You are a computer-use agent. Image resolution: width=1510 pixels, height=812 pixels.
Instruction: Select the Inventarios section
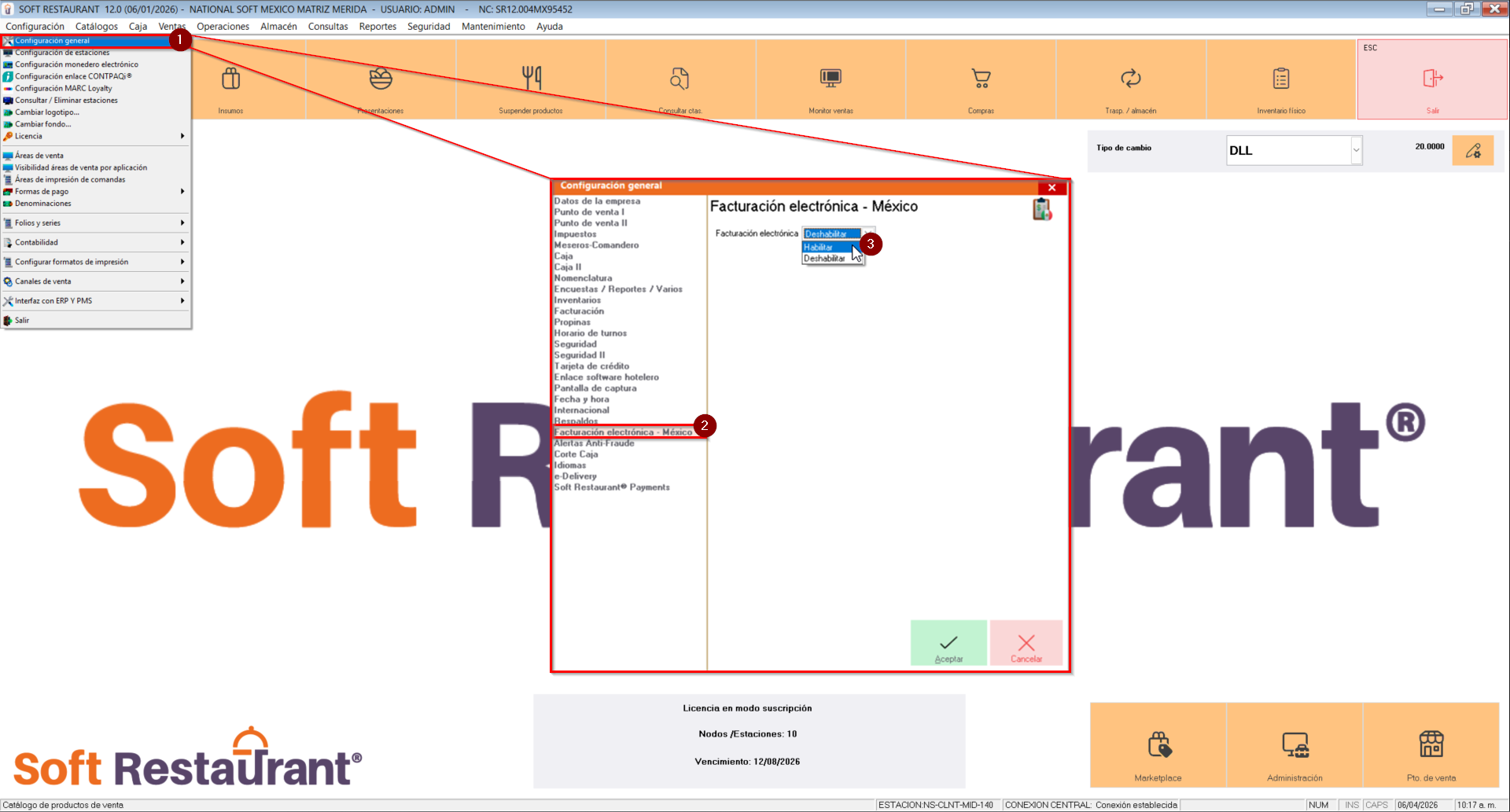click(577, 300)
